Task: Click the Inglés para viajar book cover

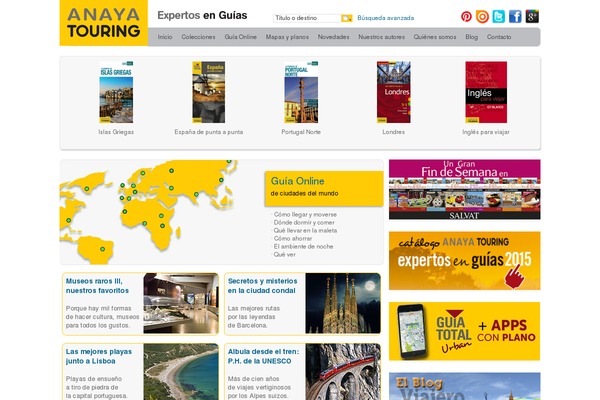Action: pos(486,92)
